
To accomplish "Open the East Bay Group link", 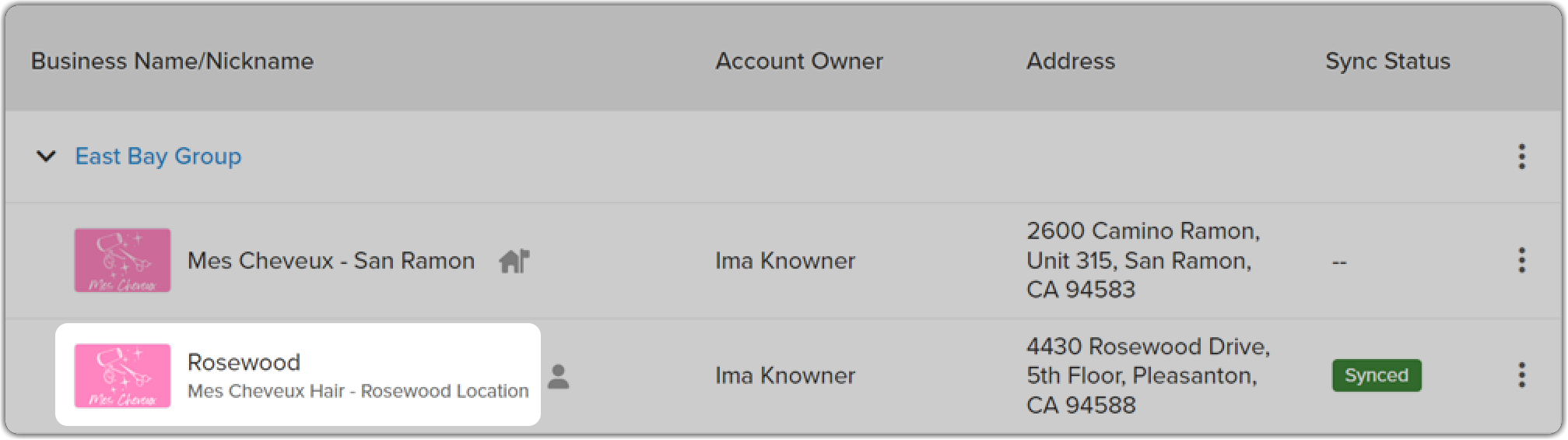I will pyautogui.click(x=158, y=157).
